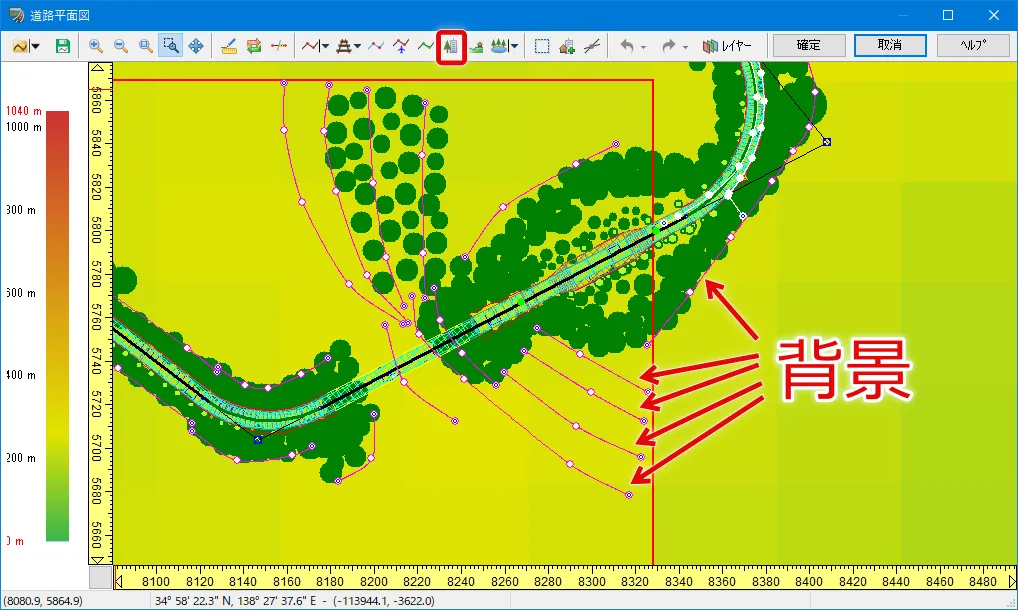Expand the lake tool dropdown arrow
The height and width of the screenshot is (610, 1018).
pos(514,46)
